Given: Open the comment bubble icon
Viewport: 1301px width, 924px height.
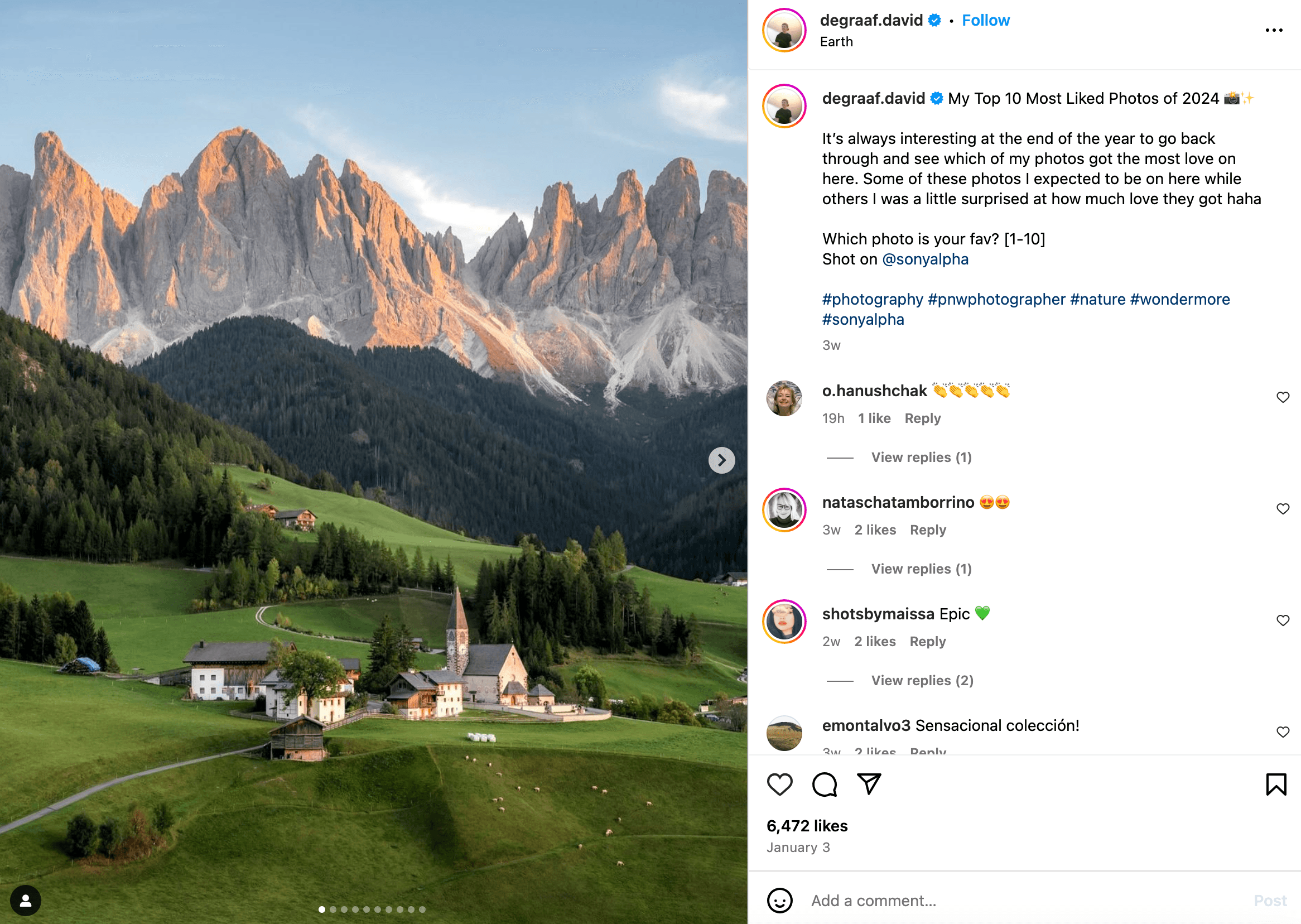Looking at the screenshot, I should pyautogui.click(x=825, y=785).
